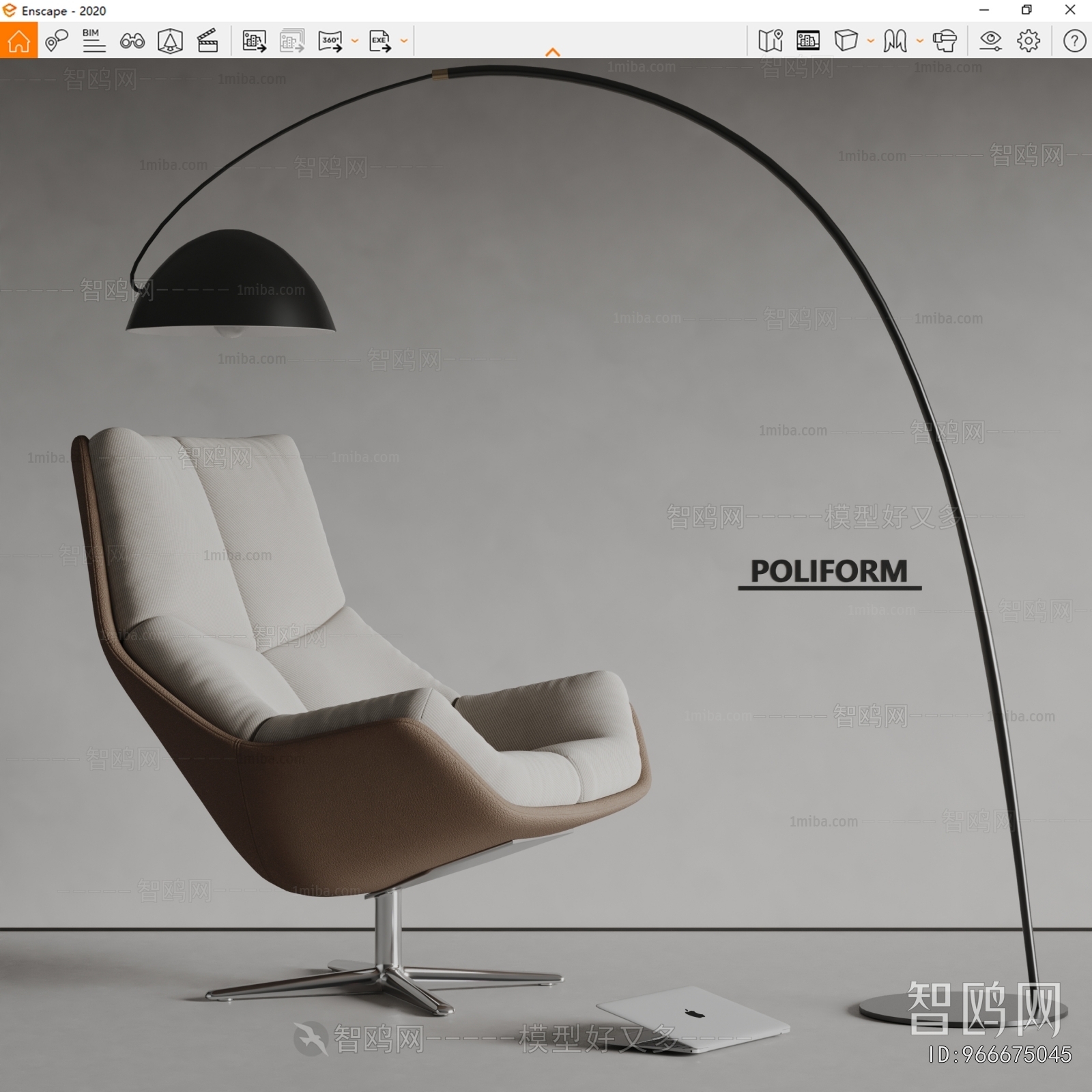Screen dimensions: 1092x1092
Task: Export a 360 panorama
Action: [x=330, y=41]
